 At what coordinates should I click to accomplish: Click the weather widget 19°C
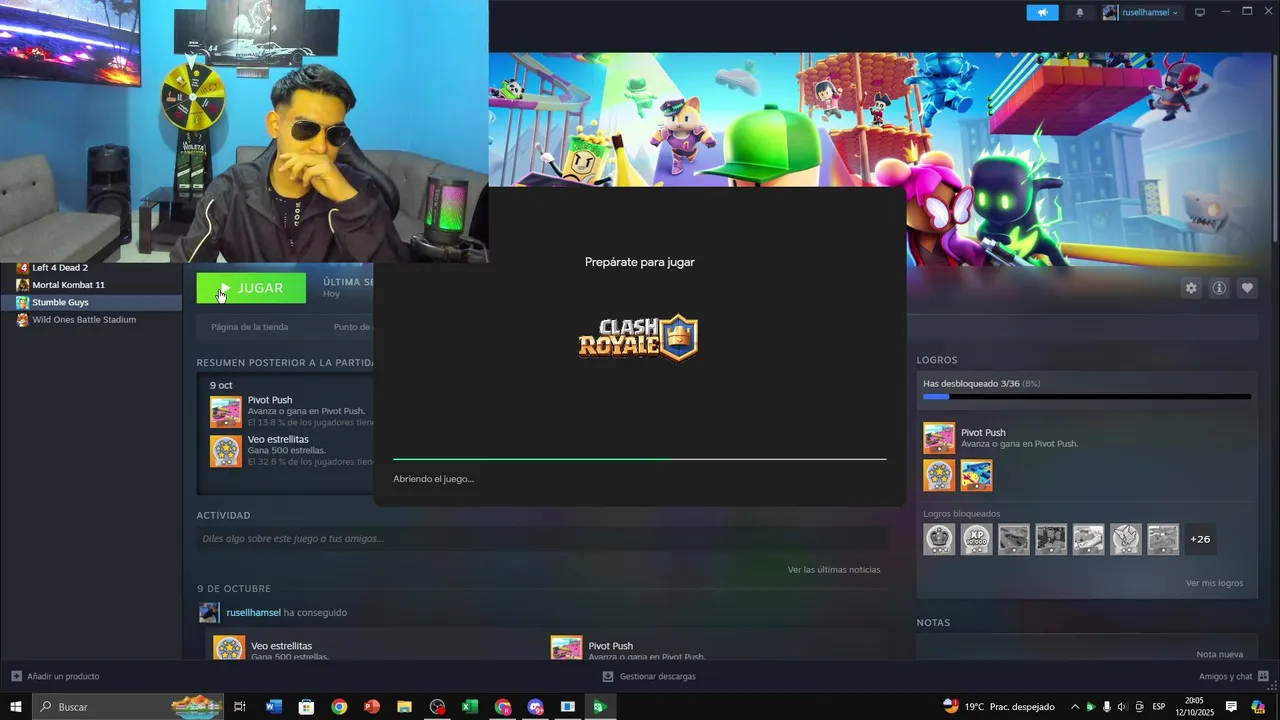(999, 707)
